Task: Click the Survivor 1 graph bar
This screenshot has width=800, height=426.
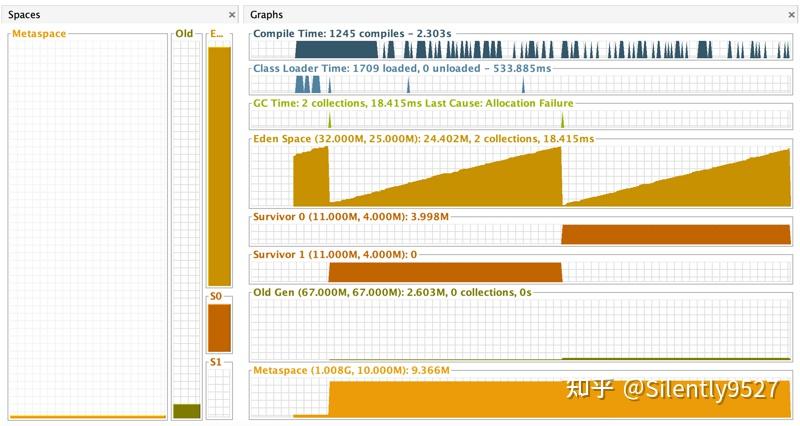Action: coord(445,272)
